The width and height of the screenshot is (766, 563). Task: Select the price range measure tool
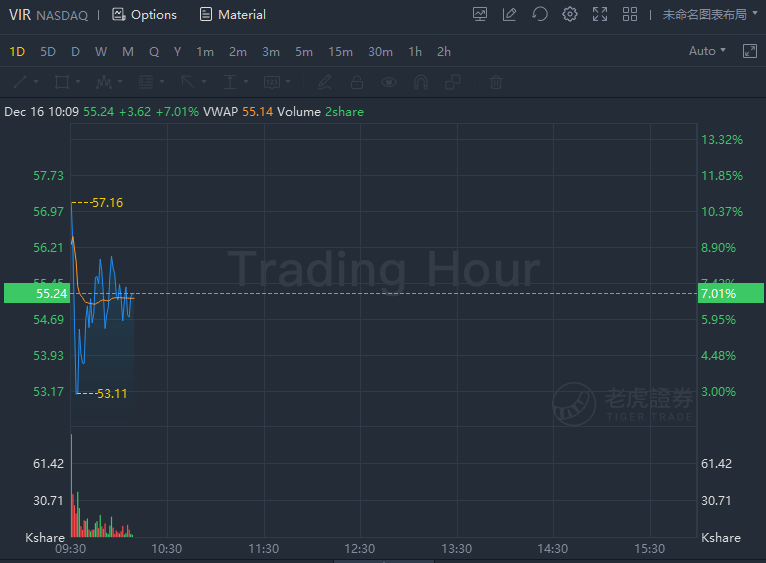(x=230, y=82)
